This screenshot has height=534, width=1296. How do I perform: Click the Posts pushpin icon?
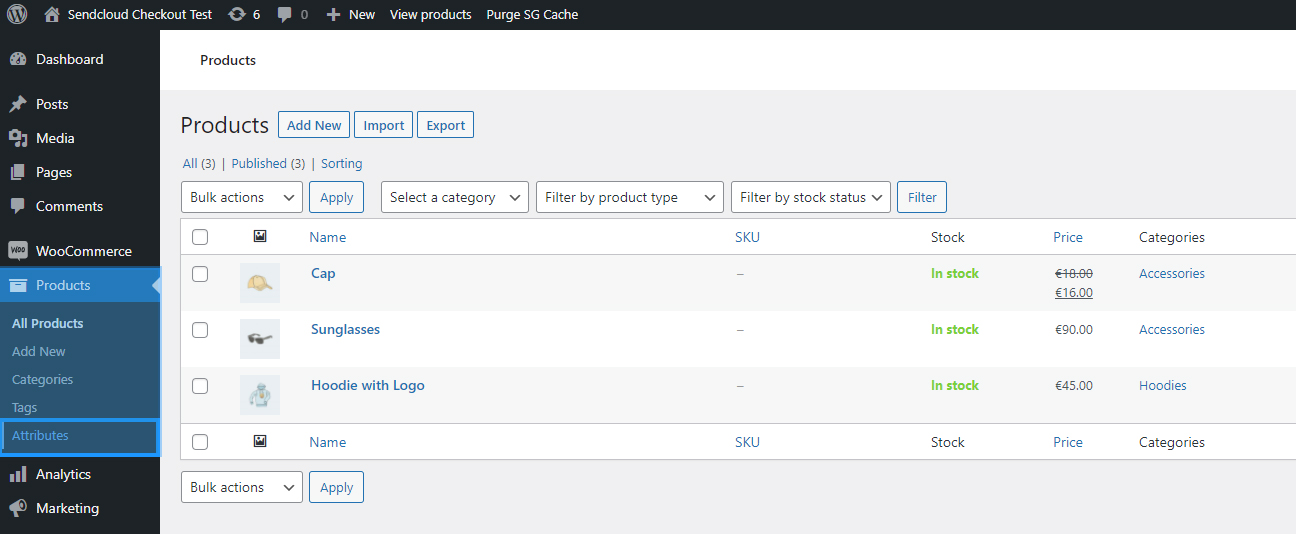point(17,104)
